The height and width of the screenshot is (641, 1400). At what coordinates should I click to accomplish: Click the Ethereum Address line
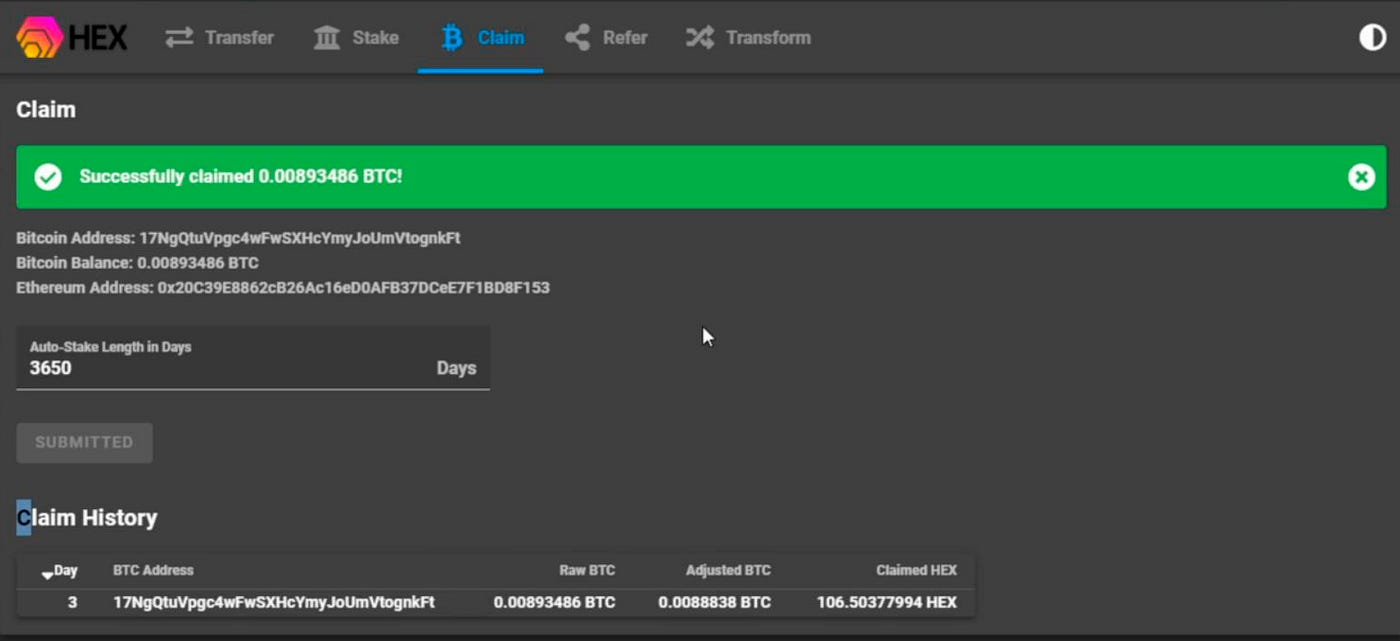coord(283,288)
